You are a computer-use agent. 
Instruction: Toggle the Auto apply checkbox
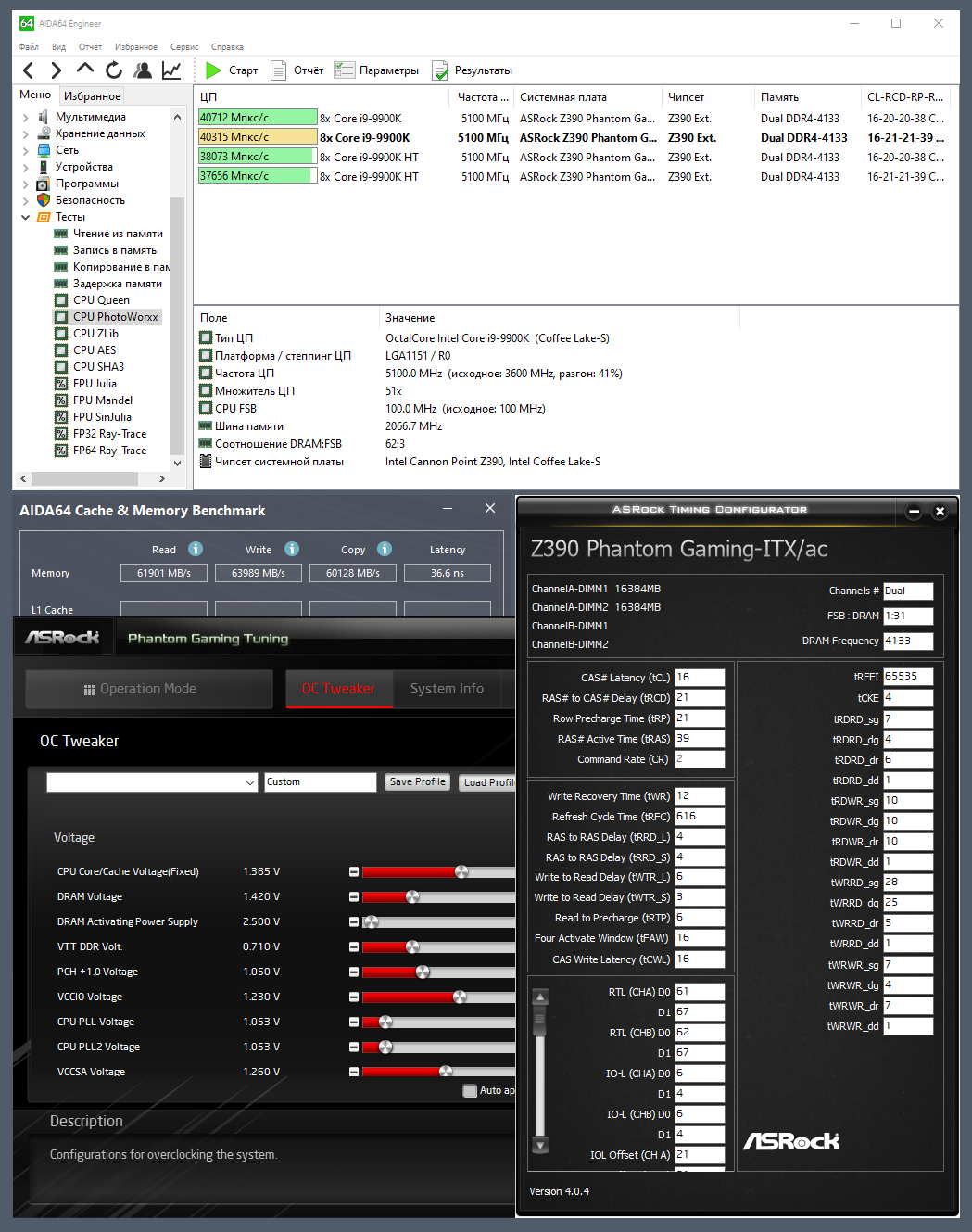point(470,1090)
